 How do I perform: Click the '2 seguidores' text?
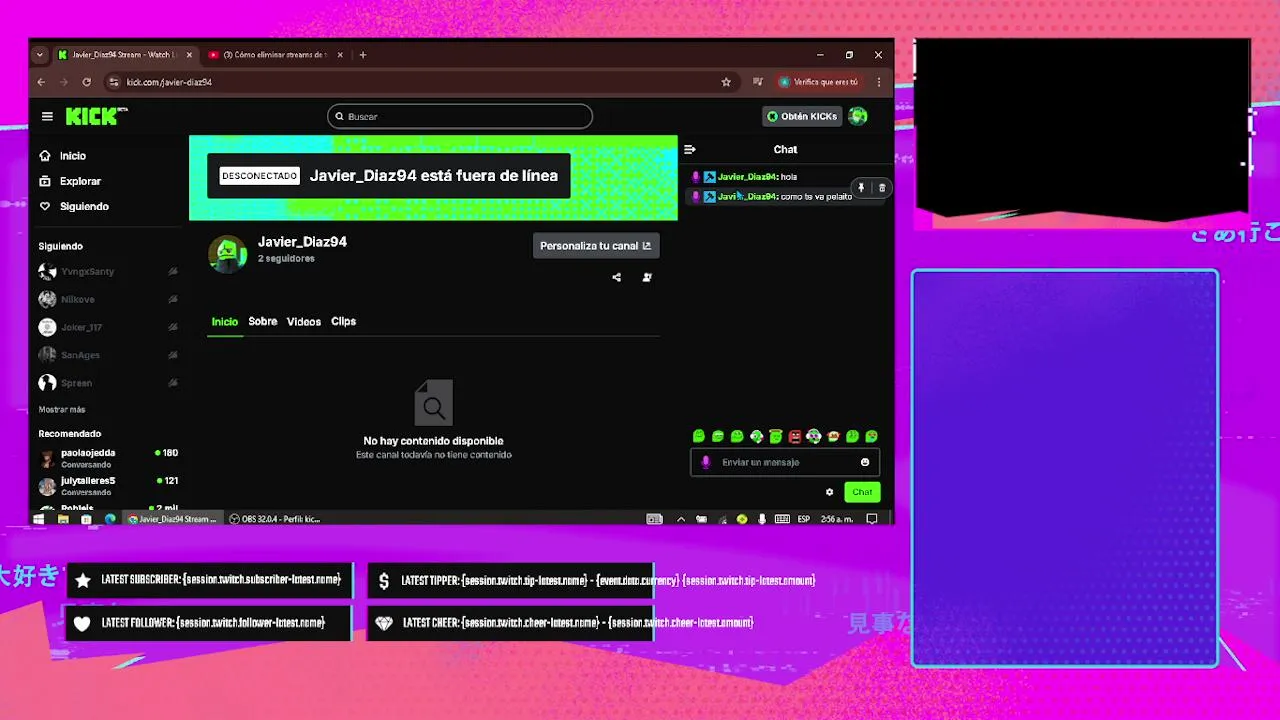[x=286, y=259]
